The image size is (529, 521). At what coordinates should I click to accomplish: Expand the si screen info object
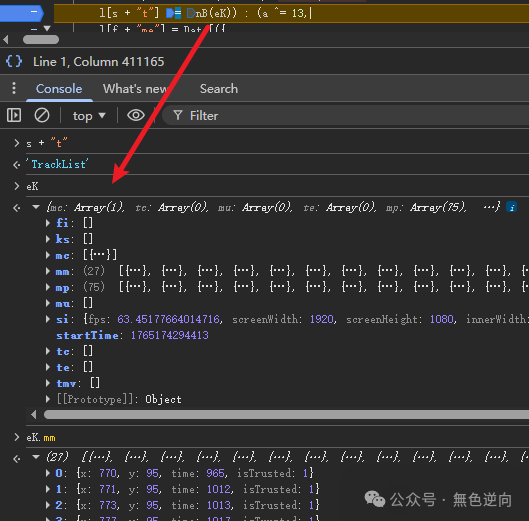[x=48, y=319]
